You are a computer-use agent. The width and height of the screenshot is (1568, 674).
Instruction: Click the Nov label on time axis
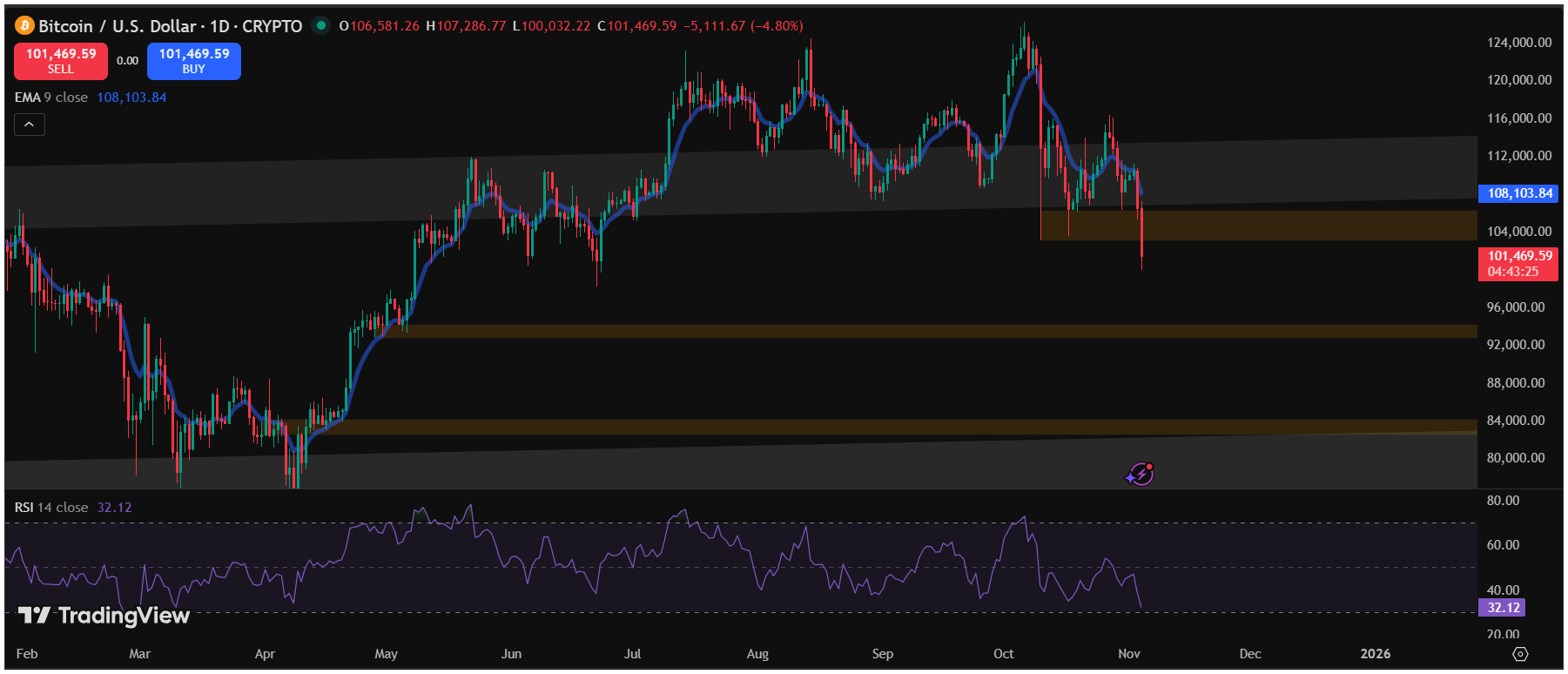coord(1128,654)
